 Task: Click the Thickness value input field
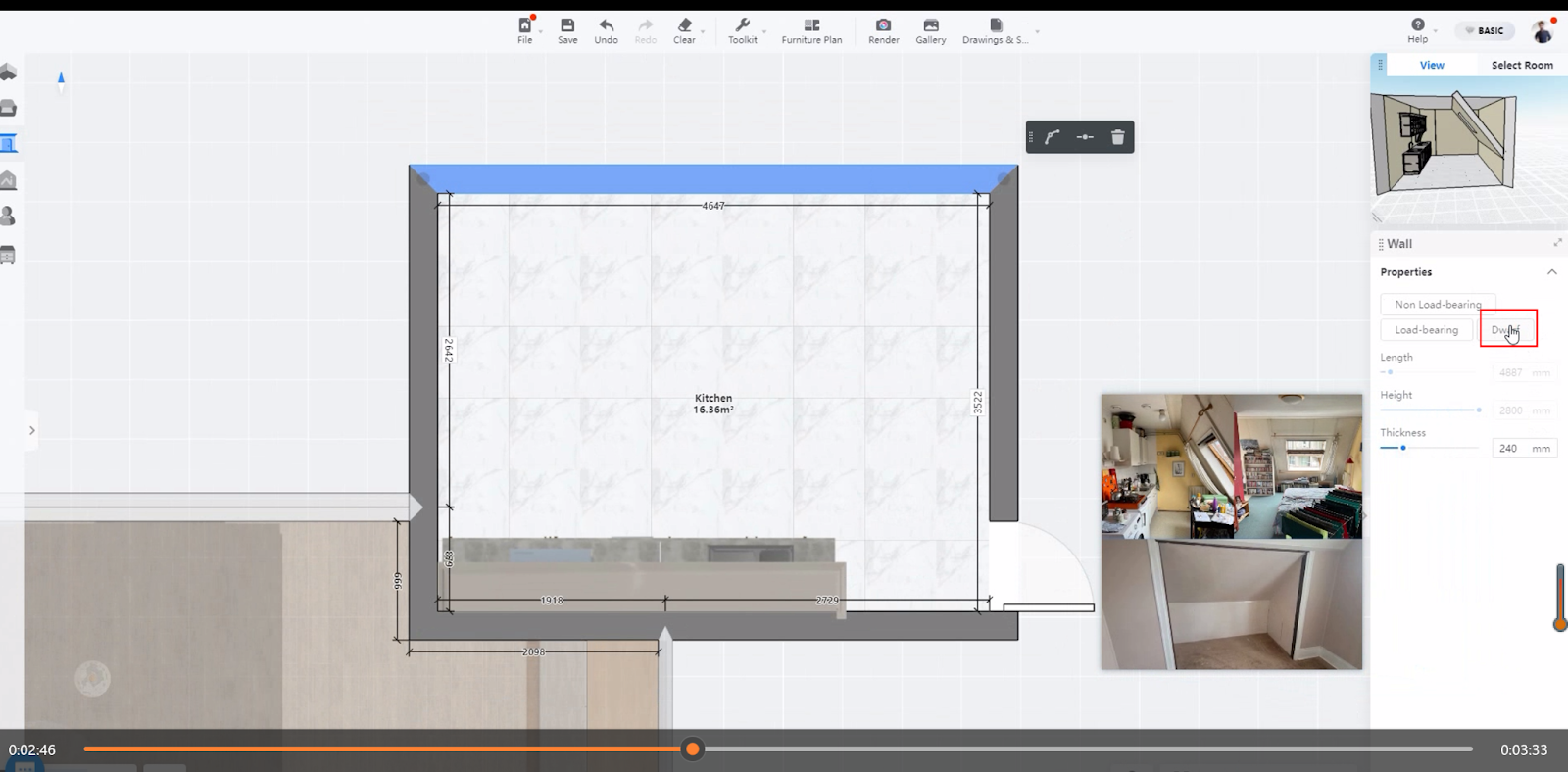coord(1509,448)
